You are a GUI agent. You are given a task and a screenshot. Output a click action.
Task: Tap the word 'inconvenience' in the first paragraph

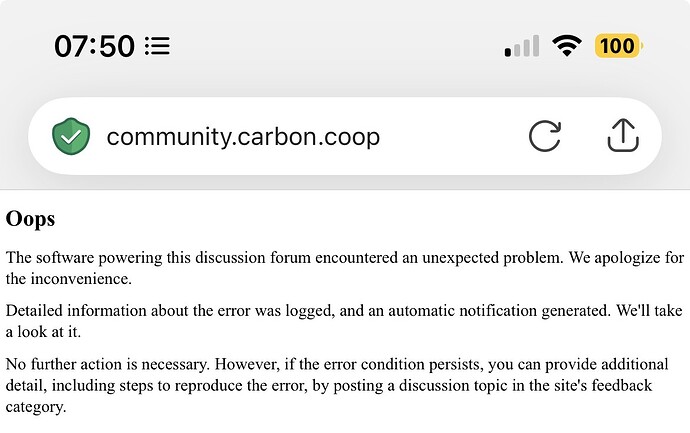pyautogui.click(x=80, y=279)
